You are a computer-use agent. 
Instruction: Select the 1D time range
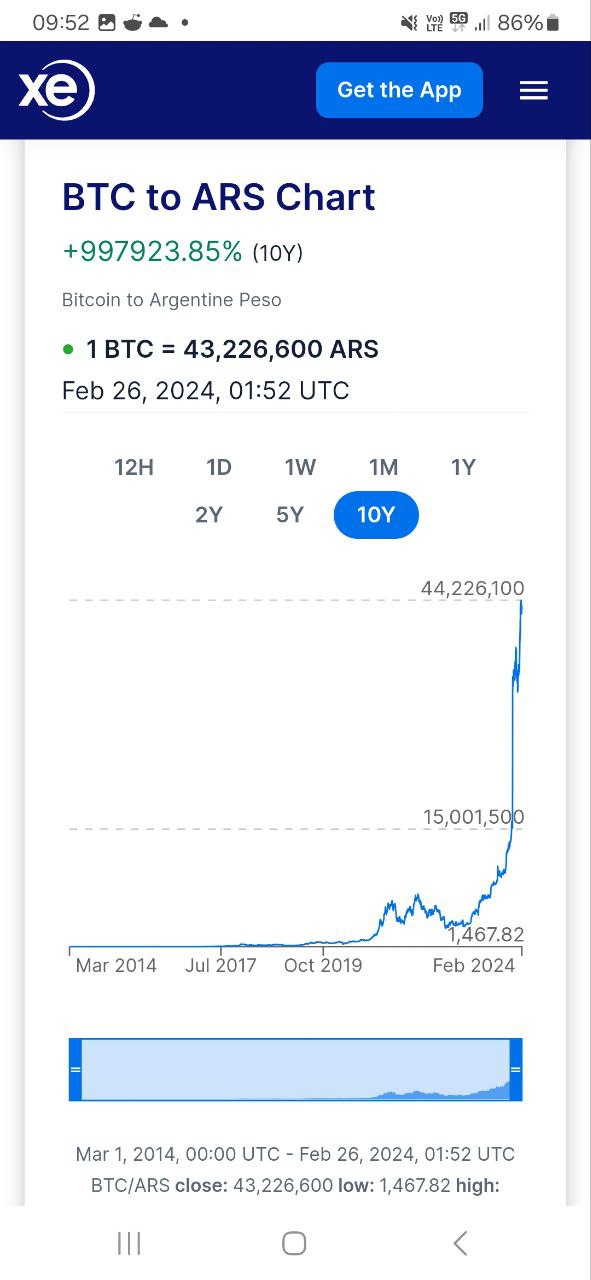pyautogui.click(x=219, y=467)
